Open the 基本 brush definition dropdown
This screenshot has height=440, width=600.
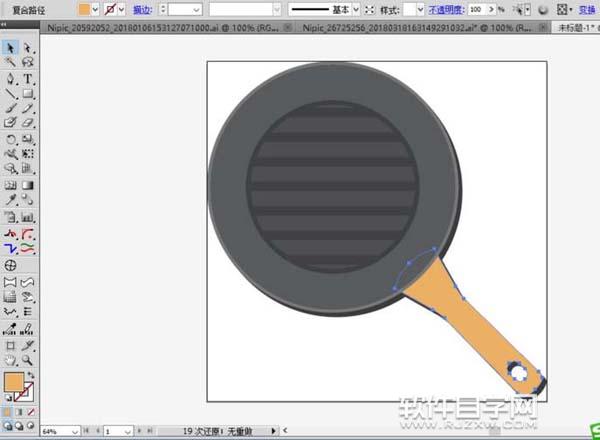(356, 9)
